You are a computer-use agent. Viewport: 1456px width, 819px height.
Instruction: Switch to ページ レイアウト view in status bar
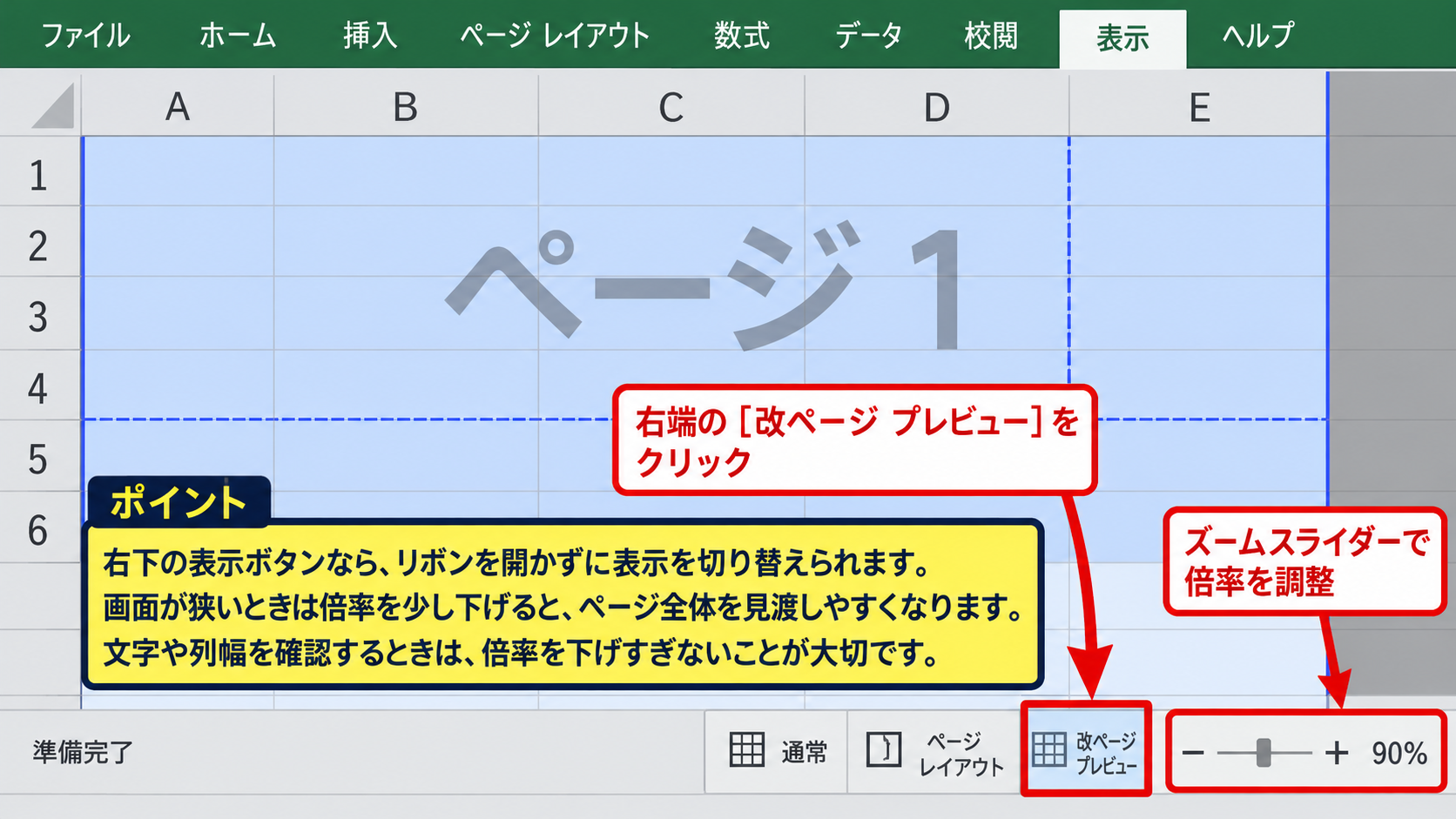934,752
